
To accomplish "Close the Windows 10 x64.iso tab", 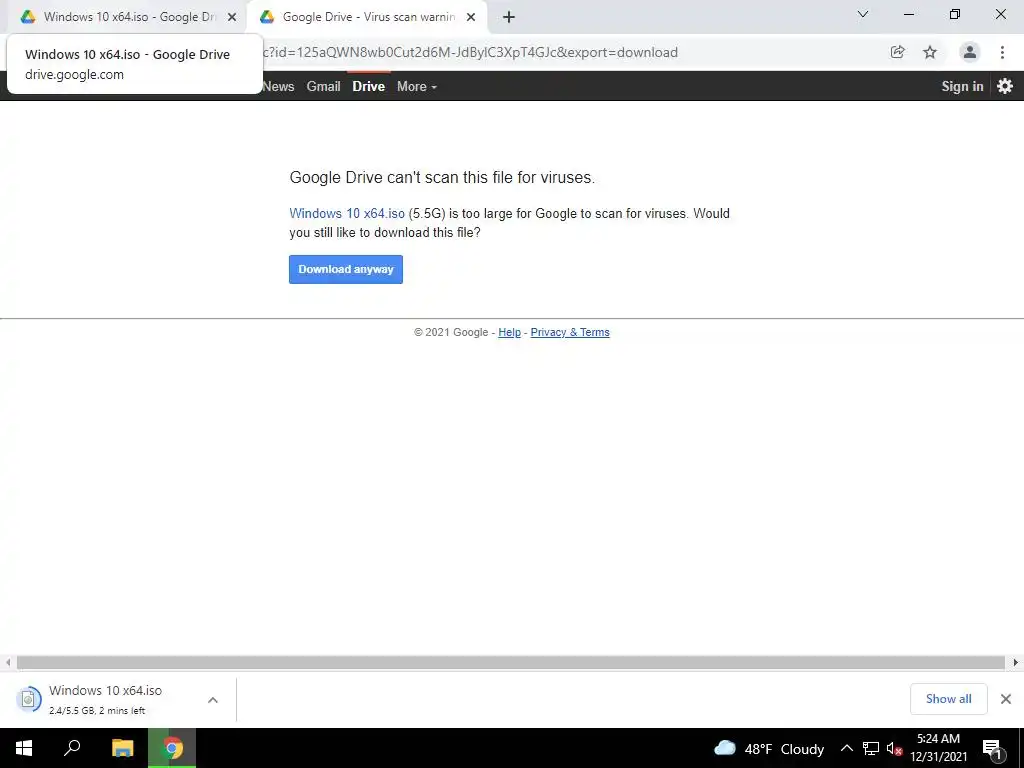I will (x=231, y=17).
